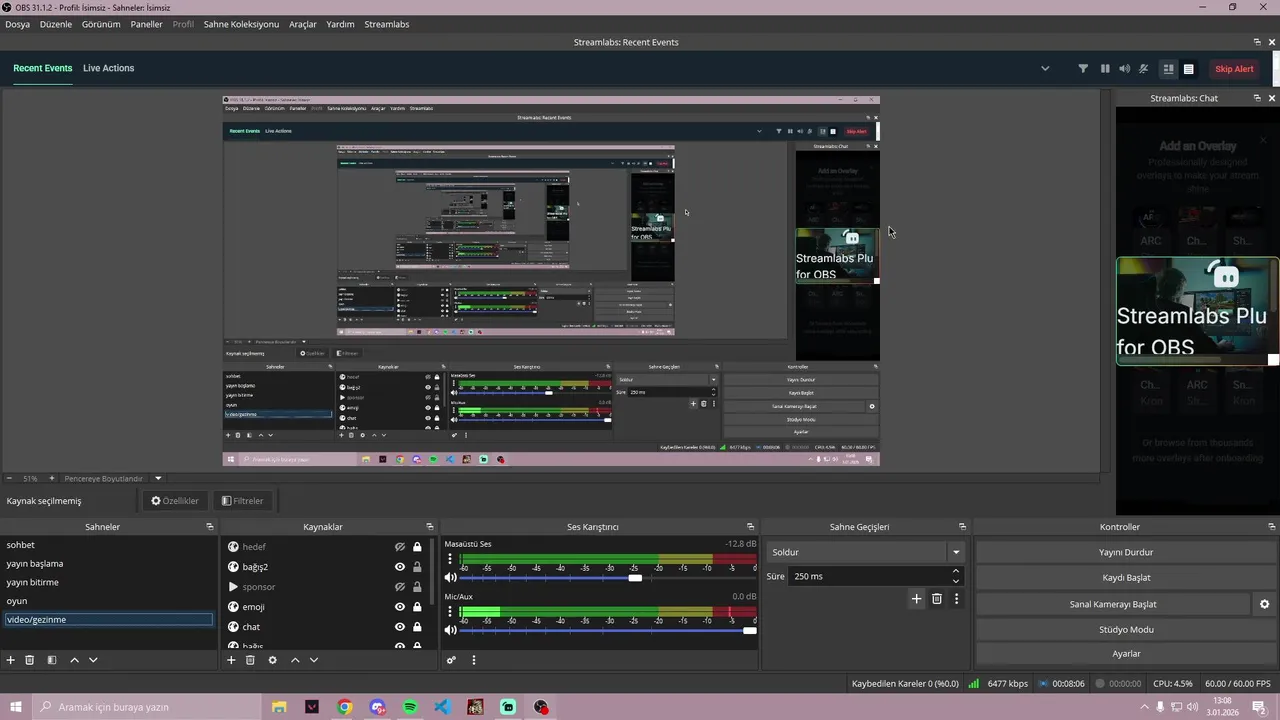Hide the bağış2 source
1280x720 pixels.
[400, 567]
